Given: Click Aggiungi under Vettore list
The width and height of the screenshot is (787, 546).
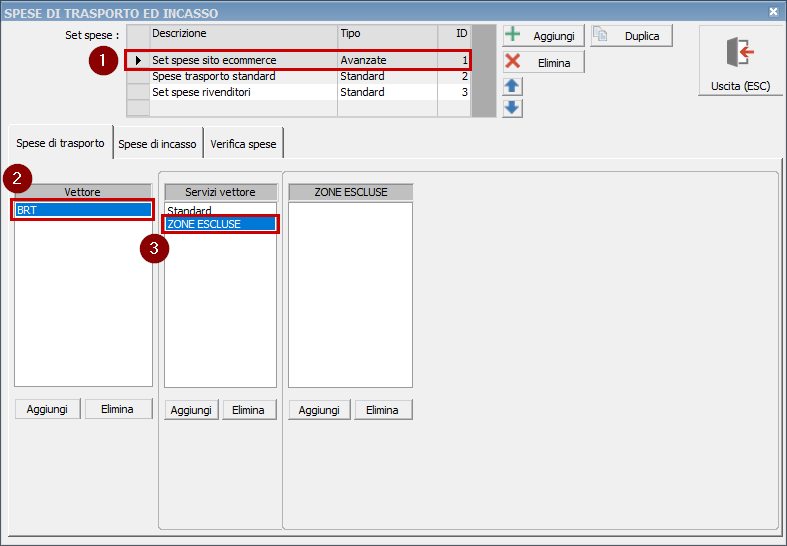Looking at the screenshot, I should (47, 409).
